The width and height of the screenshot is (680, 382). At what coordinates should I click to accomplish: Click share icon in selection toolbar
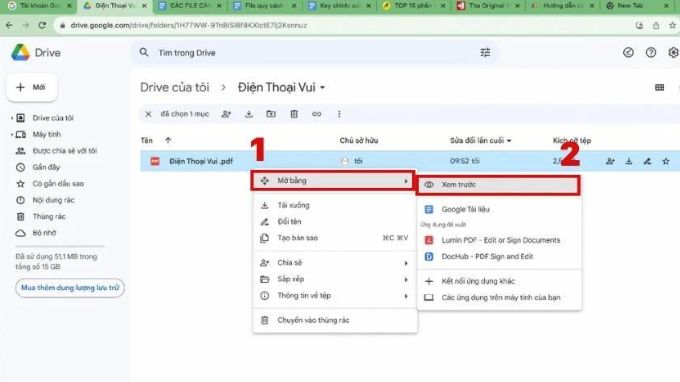pos(226,114)
